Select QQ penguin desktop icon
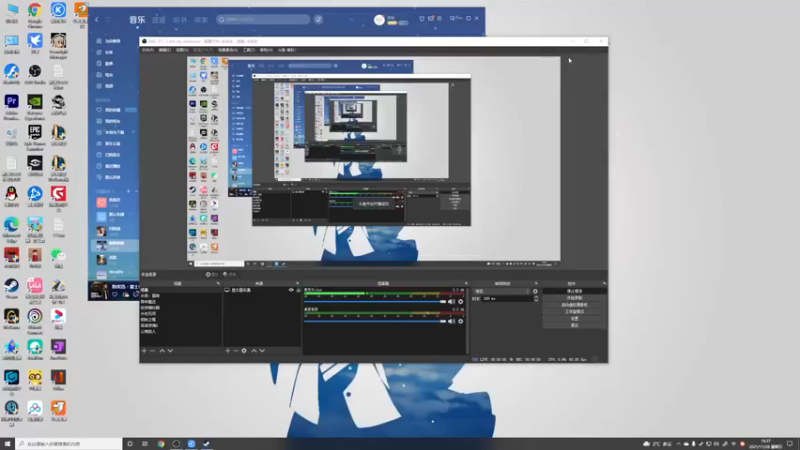 11,196
